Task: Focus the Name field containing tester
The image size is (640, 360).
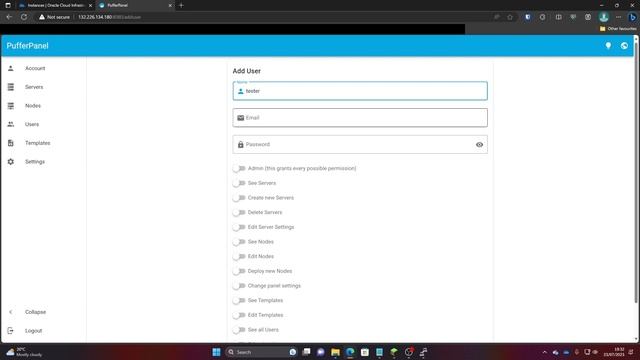Action: tap(360, 91)
